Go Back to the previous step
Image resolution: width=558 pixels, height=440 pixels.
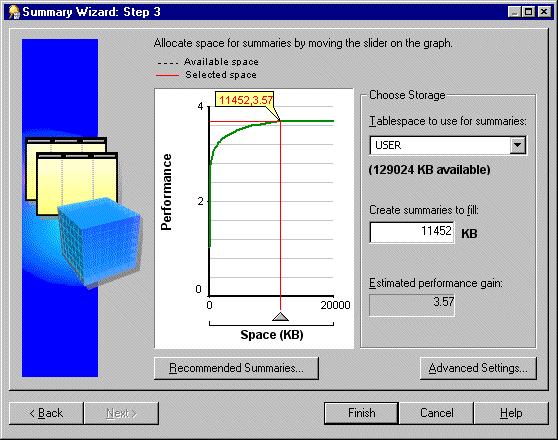click(46, 413)
